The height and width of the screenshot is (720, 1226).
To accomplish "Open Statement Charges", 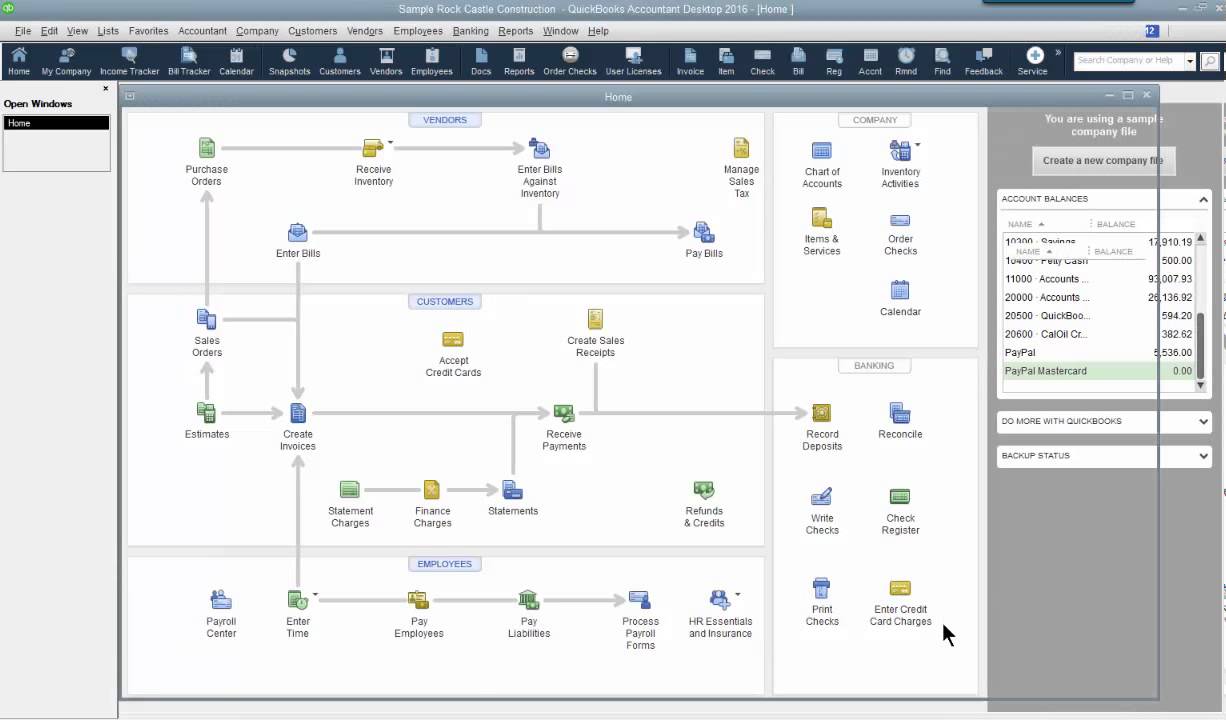I will tap(350, 490).
